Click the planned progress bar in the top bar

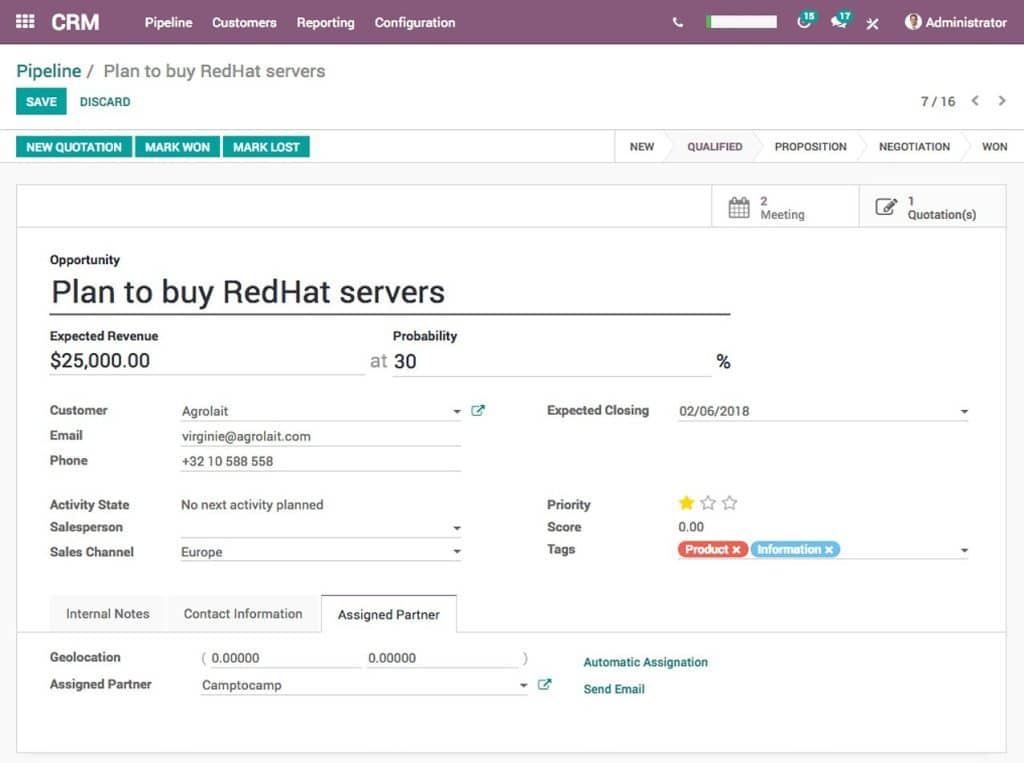(x=740, y=21)
